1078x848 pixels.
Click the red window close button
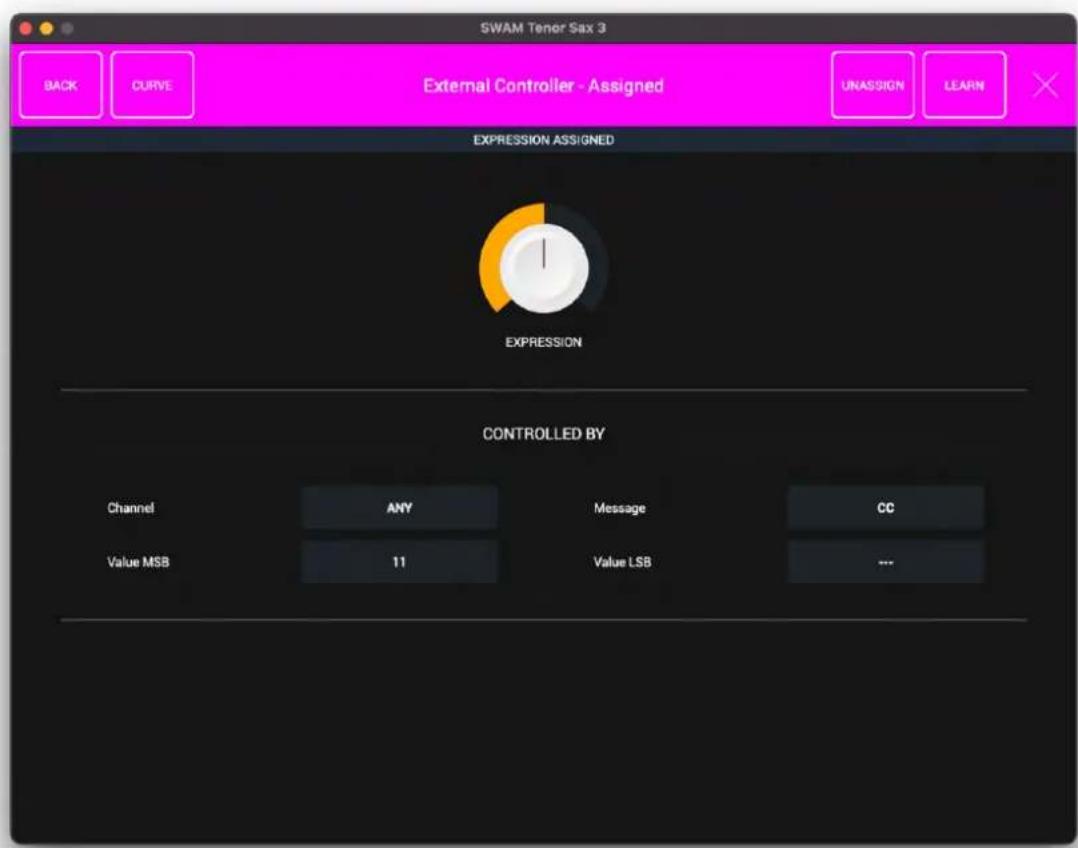[x=26, y=28]
